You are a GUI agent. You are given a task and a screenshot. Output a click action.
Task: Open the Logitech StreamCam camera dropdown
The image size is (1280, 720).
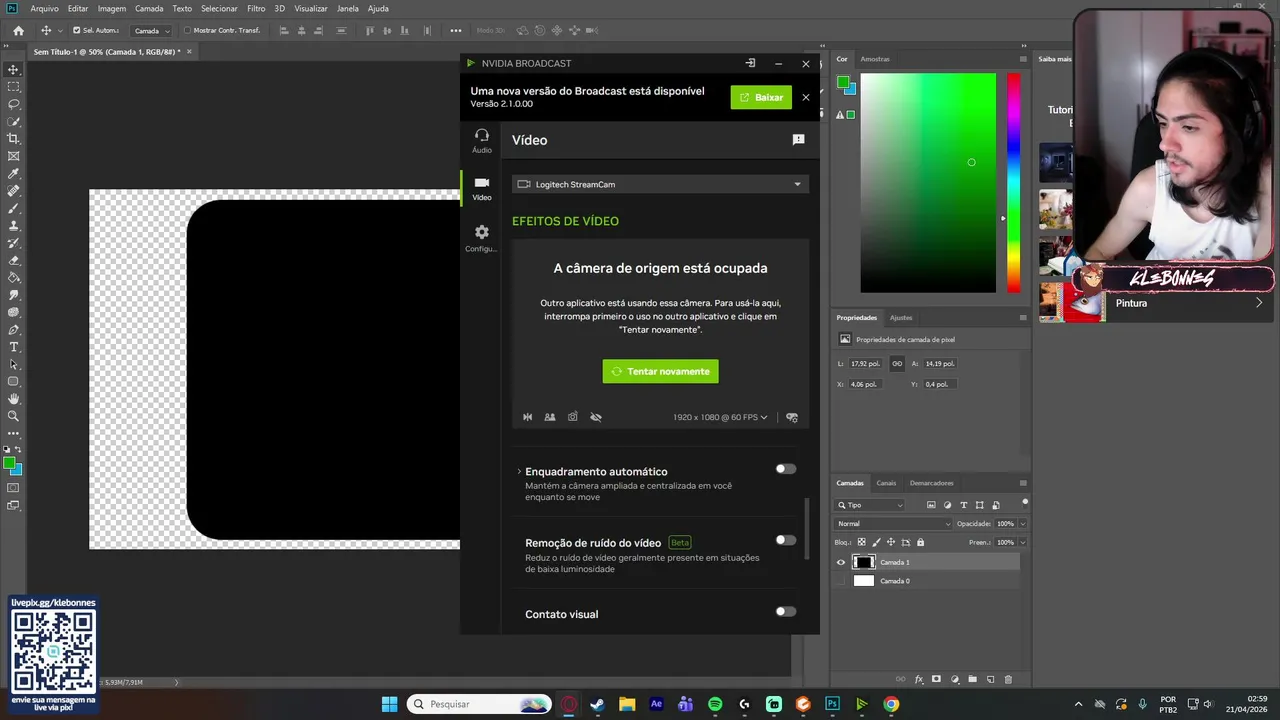pos(660,184)
